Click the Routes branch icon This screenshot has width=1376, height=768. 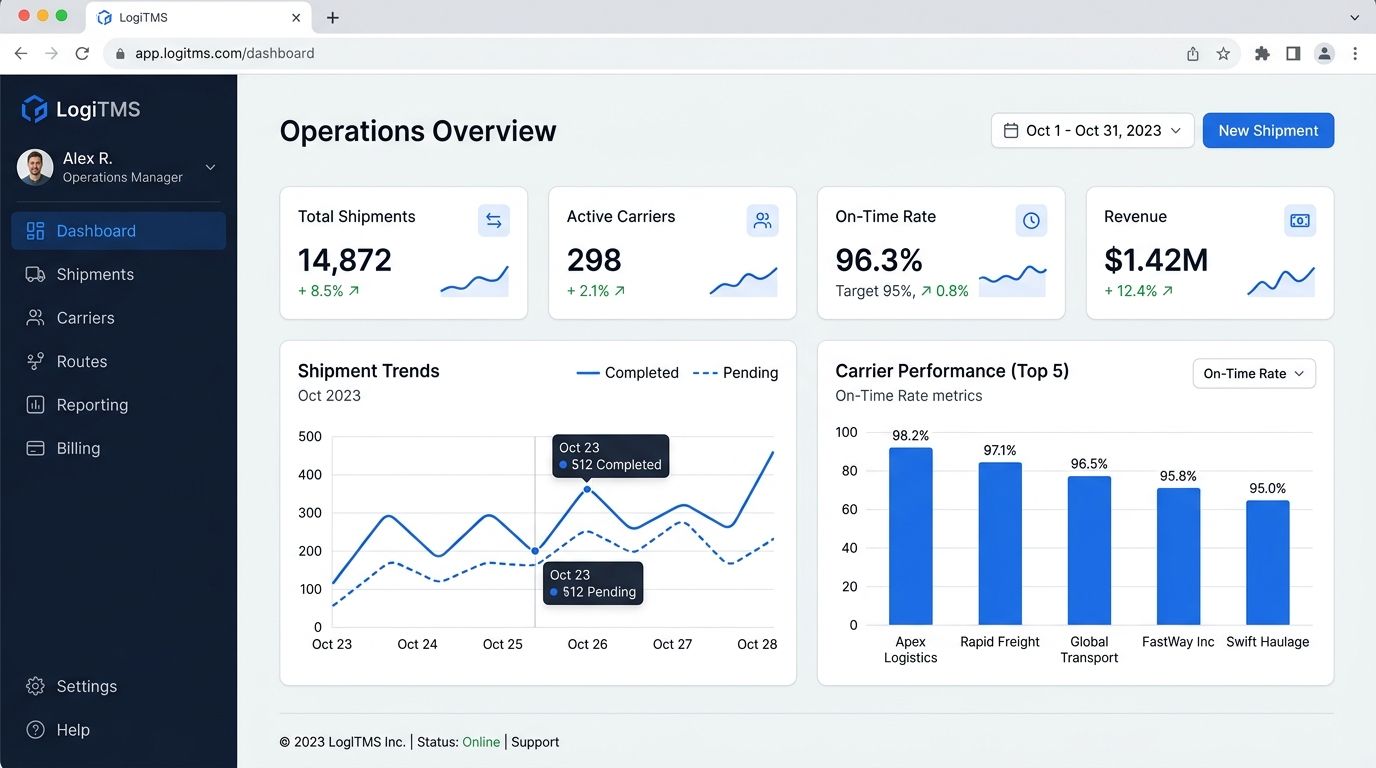pyautogui.click(x=35, y=361)
